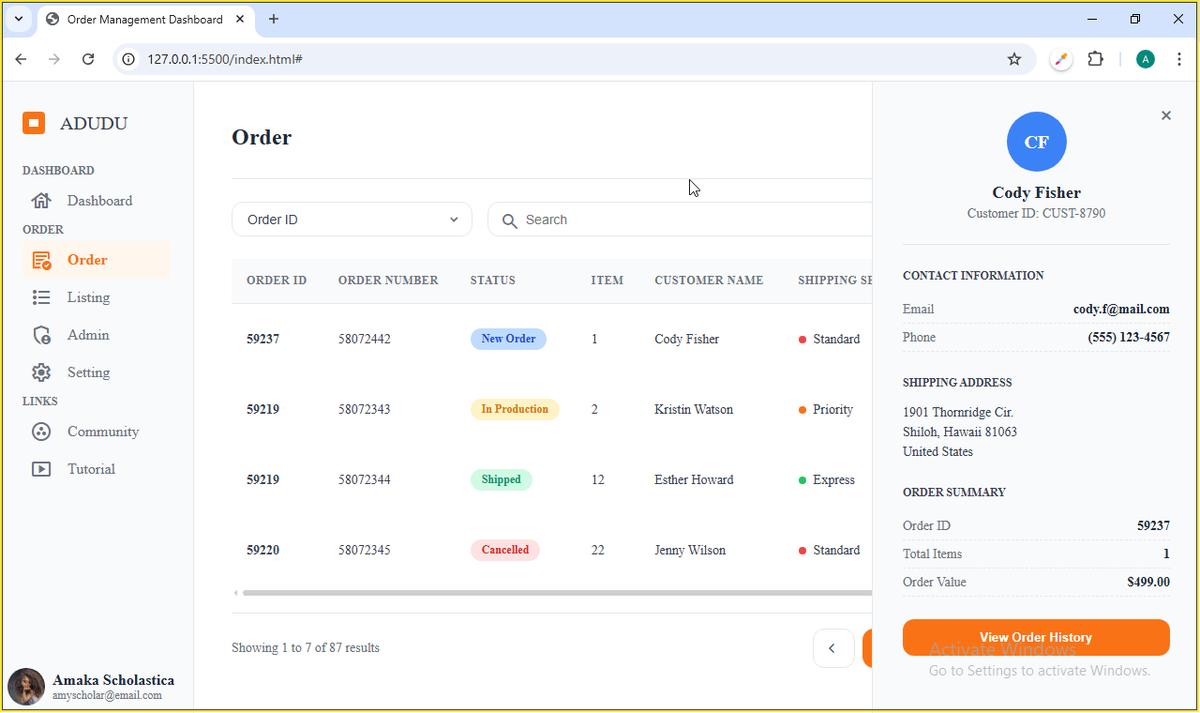The image size is (1200, 713).
Task: Click the previous page arrow button
Action: (x=833, y=648)
